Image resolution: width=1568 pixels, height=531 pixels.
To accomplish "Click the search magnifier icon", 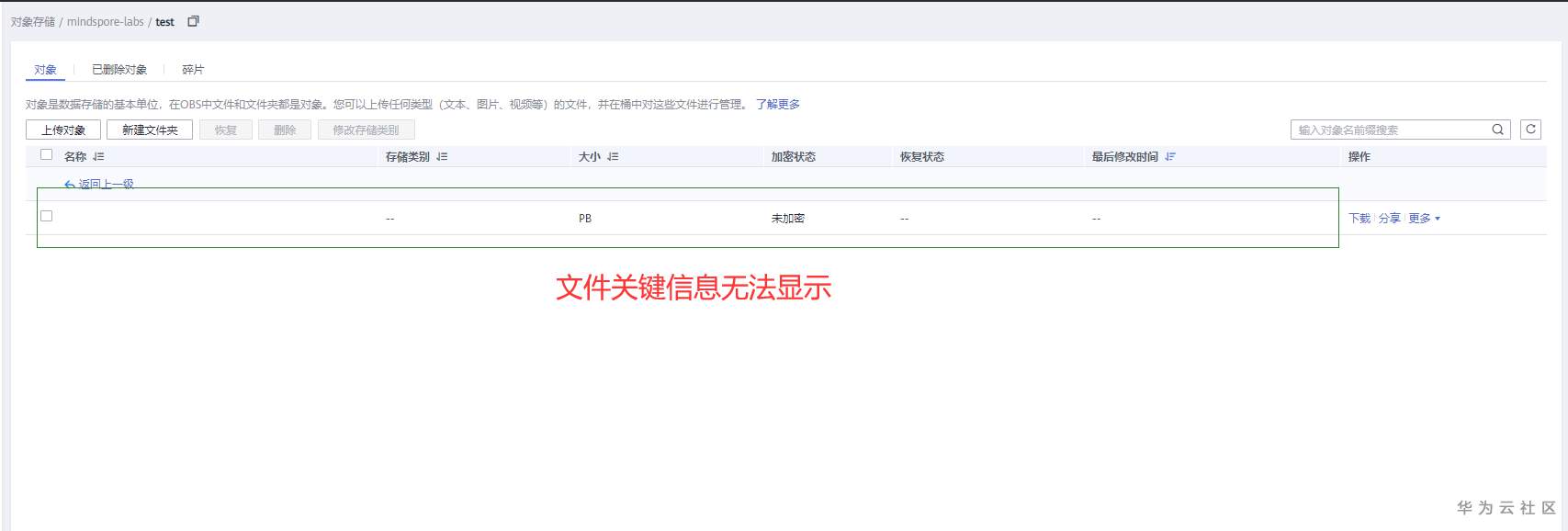I will (x=1497, y=130).
